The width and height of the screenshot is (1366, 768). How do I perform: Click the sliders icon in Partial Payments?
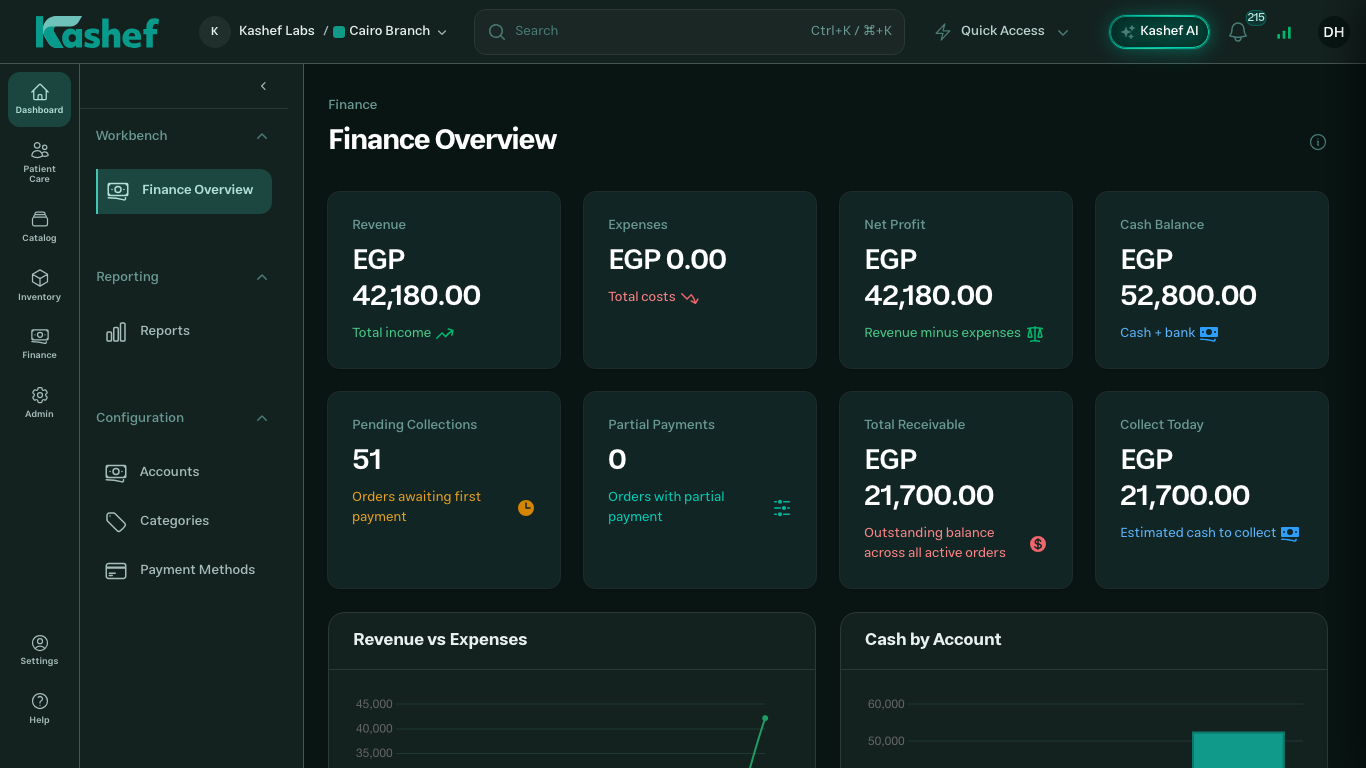(782, 508)
